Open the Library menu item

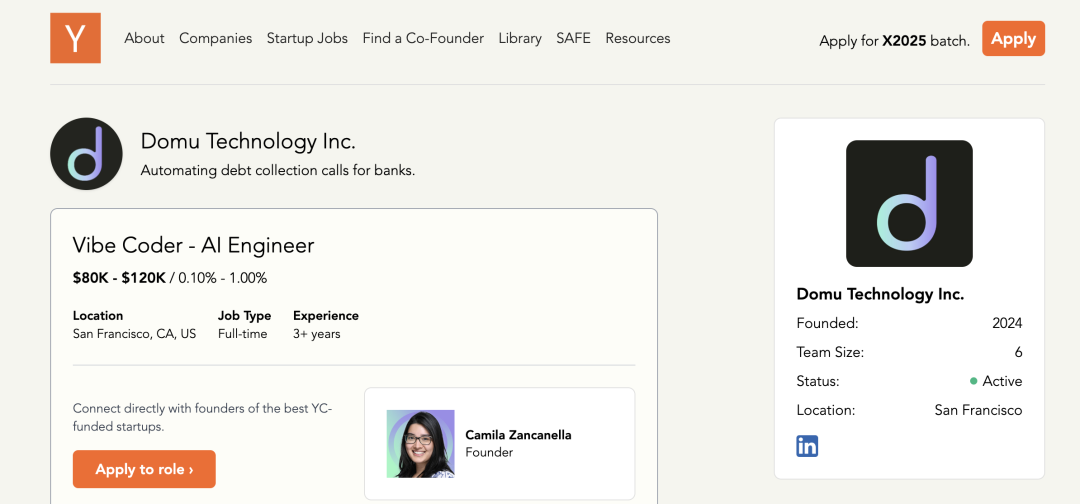point(520,39)
